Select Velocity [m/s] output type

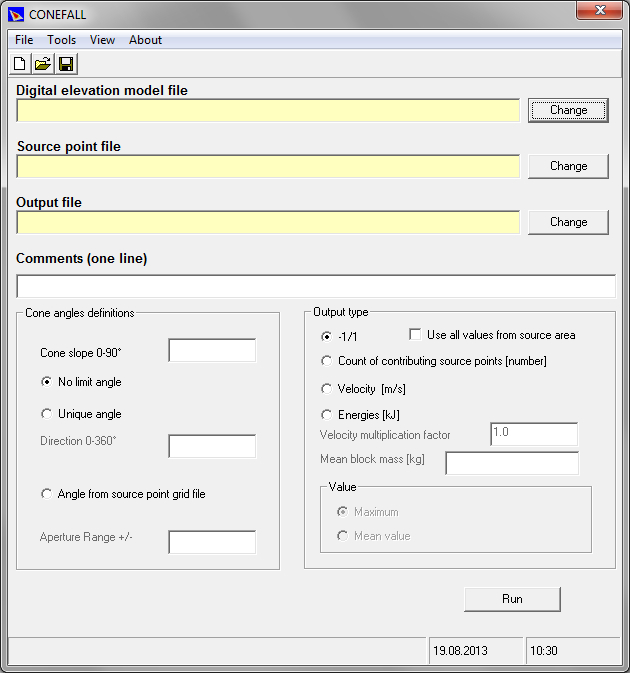pyautogui.click(x=326, y=389)
